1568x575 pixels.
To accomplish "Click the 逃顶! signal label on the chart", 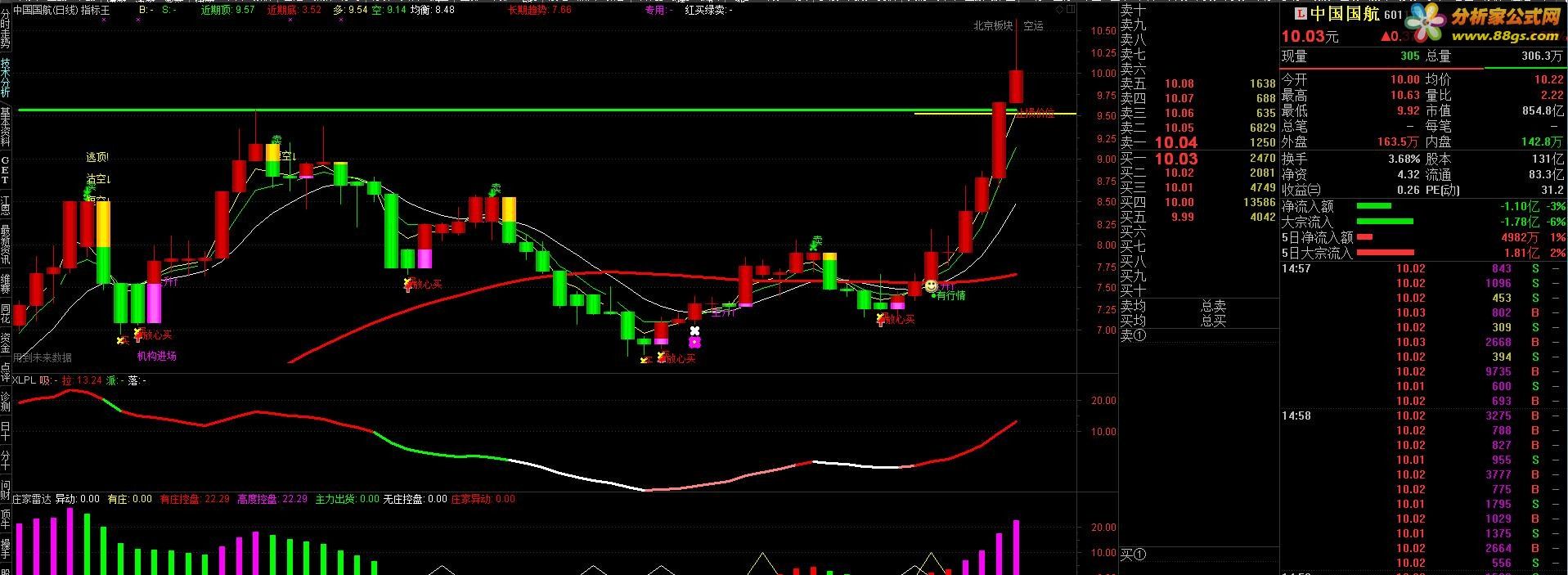I will tap(97, 157).
